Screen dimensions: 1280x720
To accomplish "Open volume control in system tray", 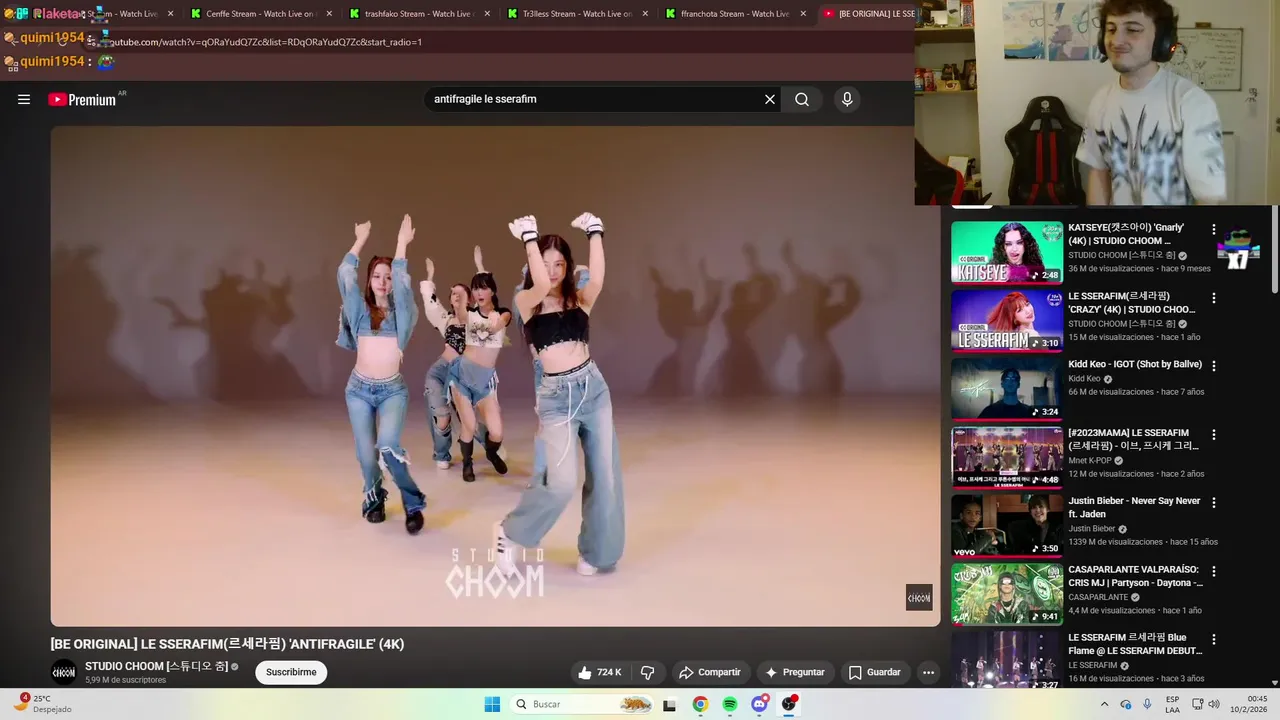I will click(x=1214, y=704).
